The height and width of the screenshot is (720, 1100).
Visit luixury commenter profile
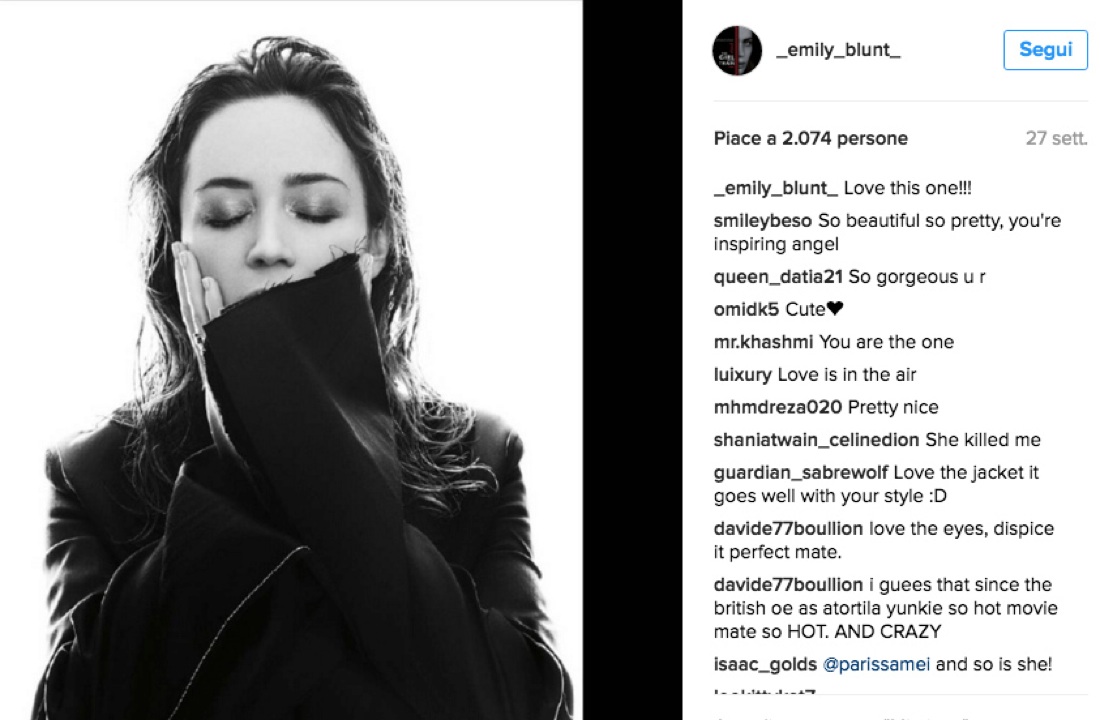(743, 375)
